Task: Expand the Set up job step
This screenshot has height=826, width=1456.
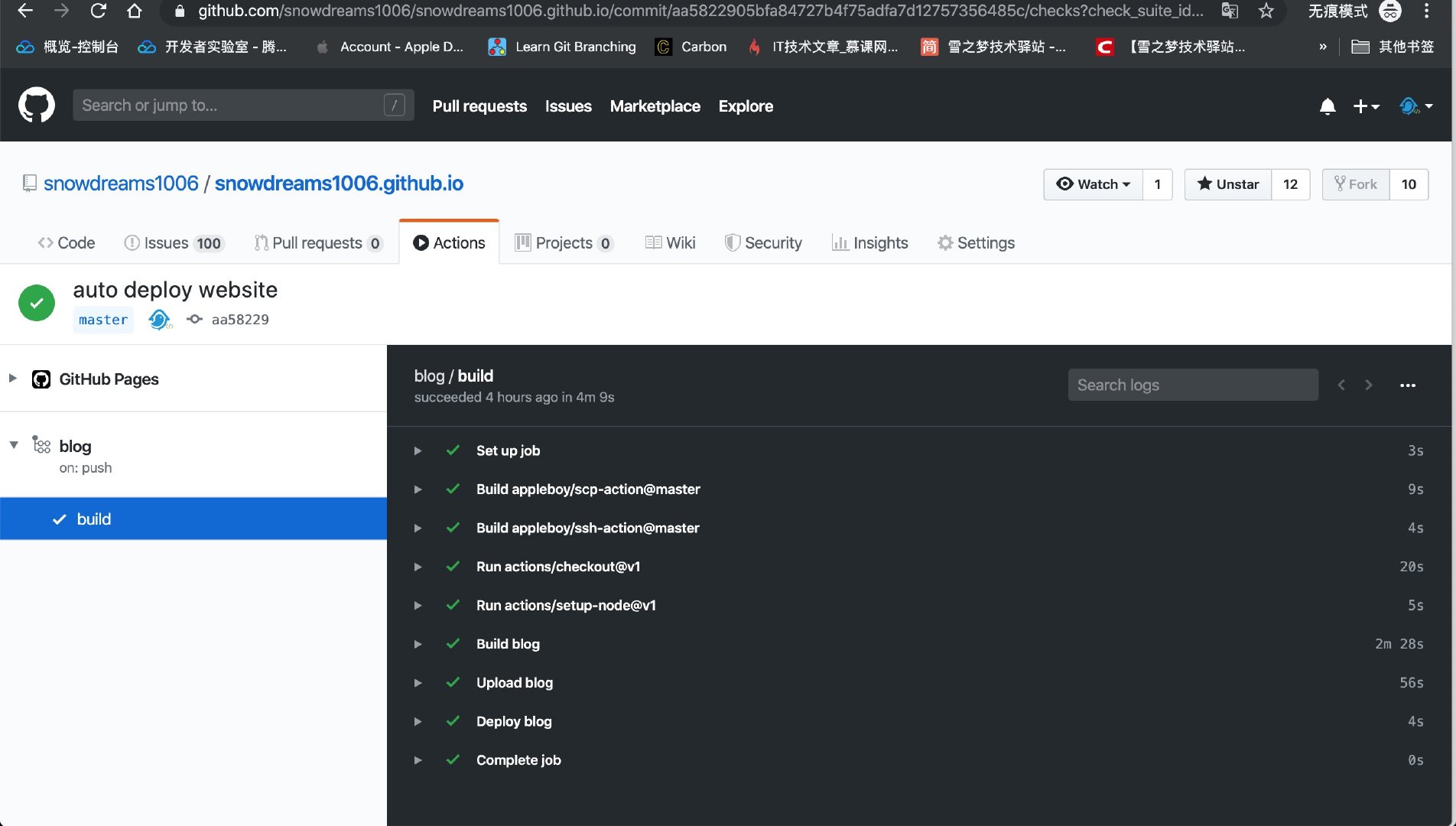Action: coord(418,450)
